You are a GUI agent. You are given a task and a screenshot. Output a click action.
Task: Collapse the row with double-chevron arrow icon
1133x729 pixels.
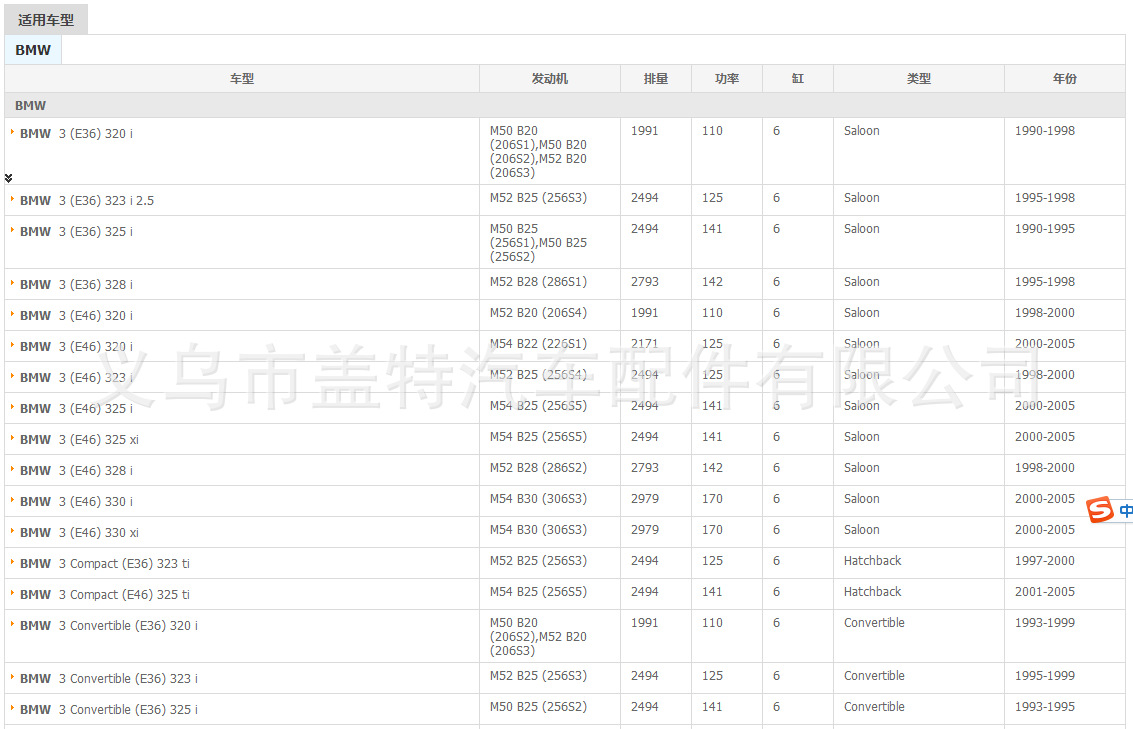(x=9, y=178)
